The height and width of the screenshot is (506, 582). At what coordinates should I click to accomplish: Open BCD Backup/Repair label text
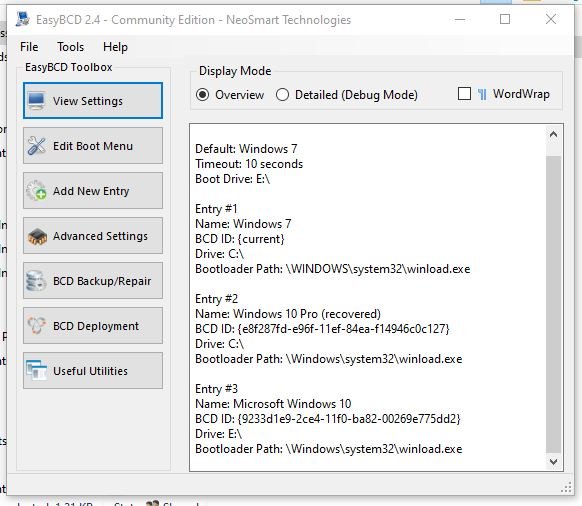[102, 281]
